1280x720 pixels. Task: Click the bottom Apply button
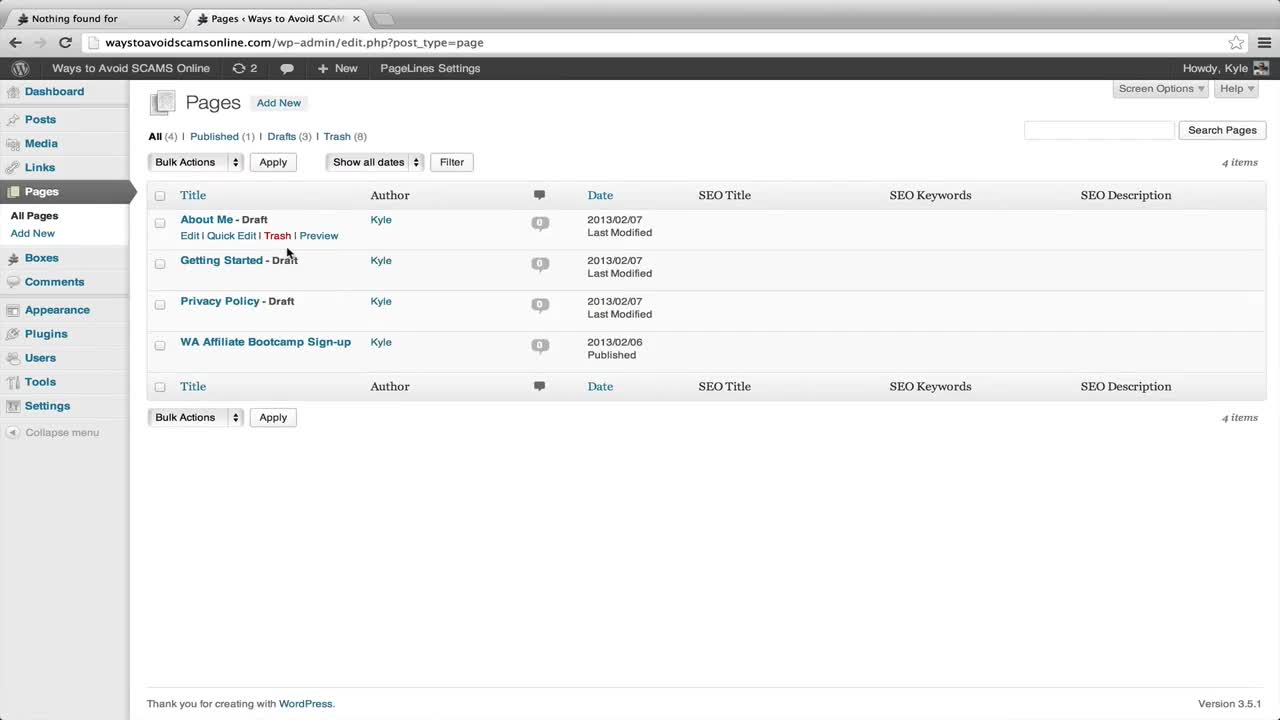[x=273, y=417]
